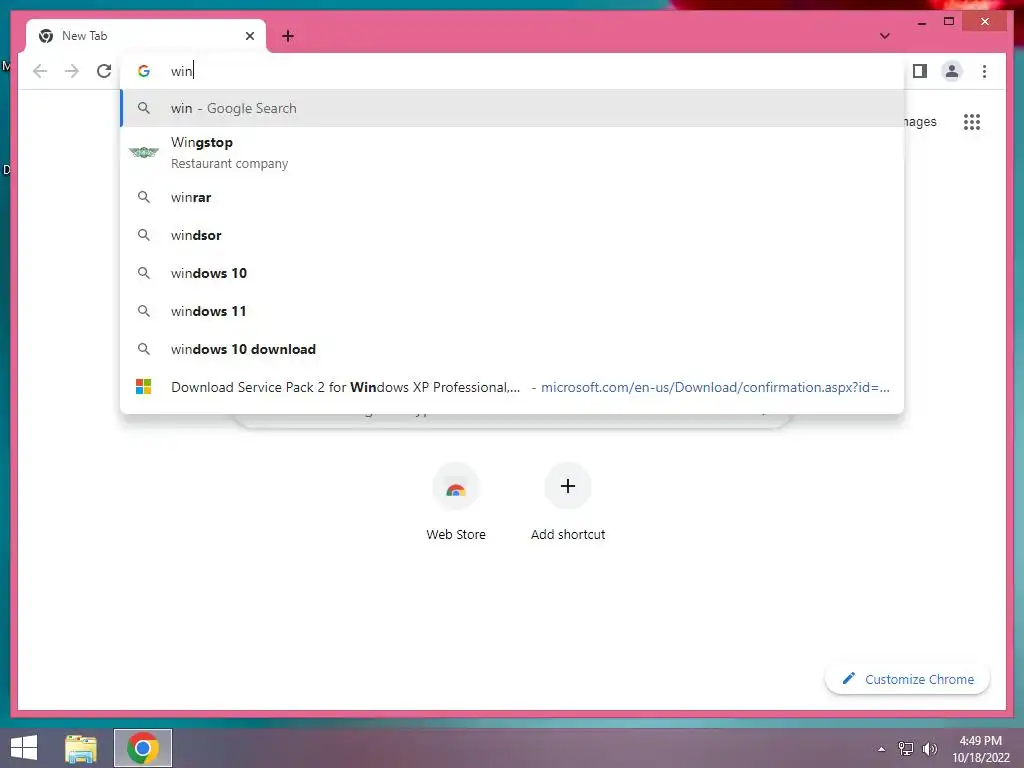This screenshot has width=1024, height=768.
Task: Click the Wingstop logo icon
Action: (144, 152)
